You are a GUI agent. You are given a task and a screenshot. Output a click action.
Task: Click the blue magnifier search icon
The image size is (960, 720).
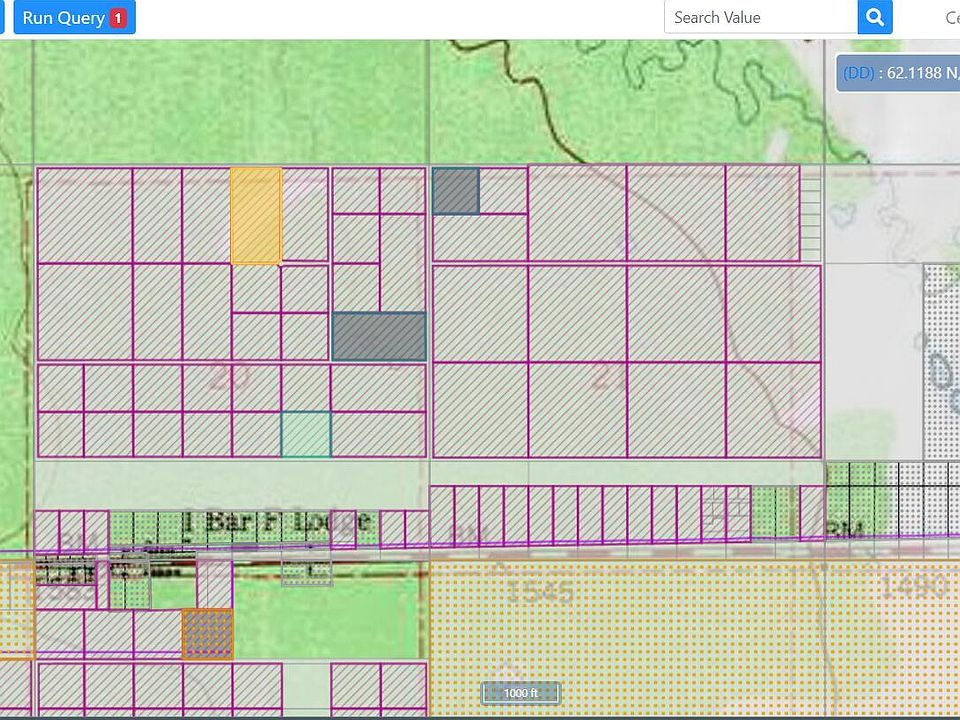point(874,17)
